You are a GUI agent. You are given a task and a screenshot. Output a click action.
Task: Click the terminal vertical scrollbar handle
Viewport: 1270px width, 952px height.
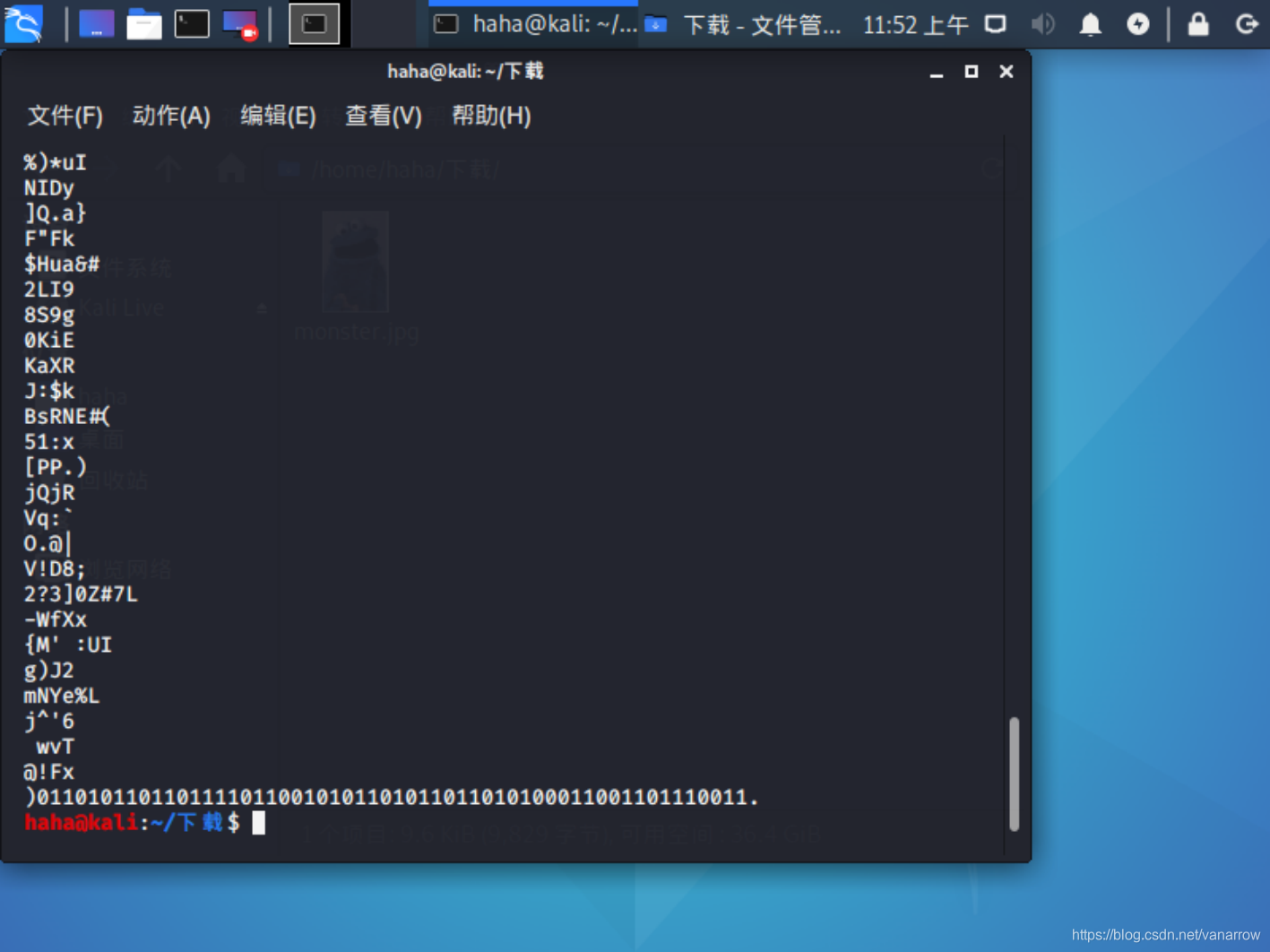pos(1014,775)
